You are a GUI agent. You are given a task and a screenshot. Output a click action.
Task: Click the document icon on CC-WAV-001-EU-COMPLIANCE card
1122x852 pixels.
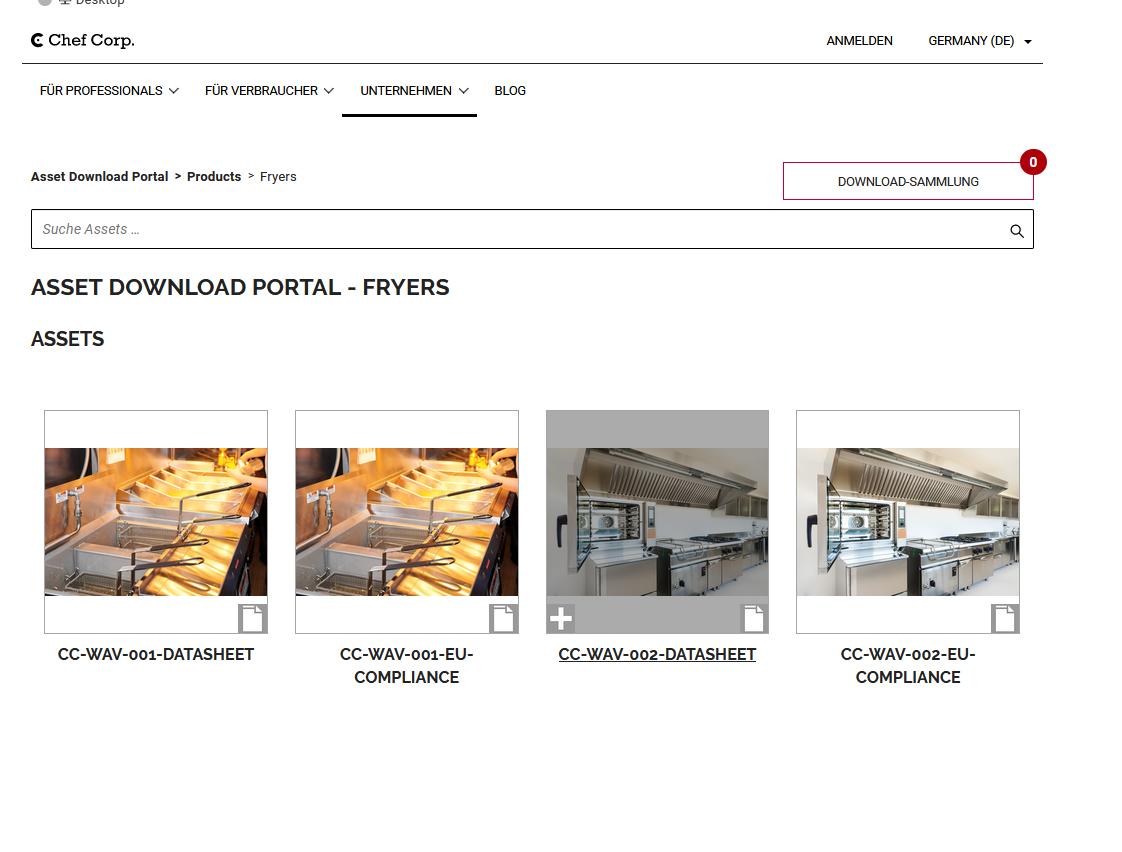[x=503, y=618]
